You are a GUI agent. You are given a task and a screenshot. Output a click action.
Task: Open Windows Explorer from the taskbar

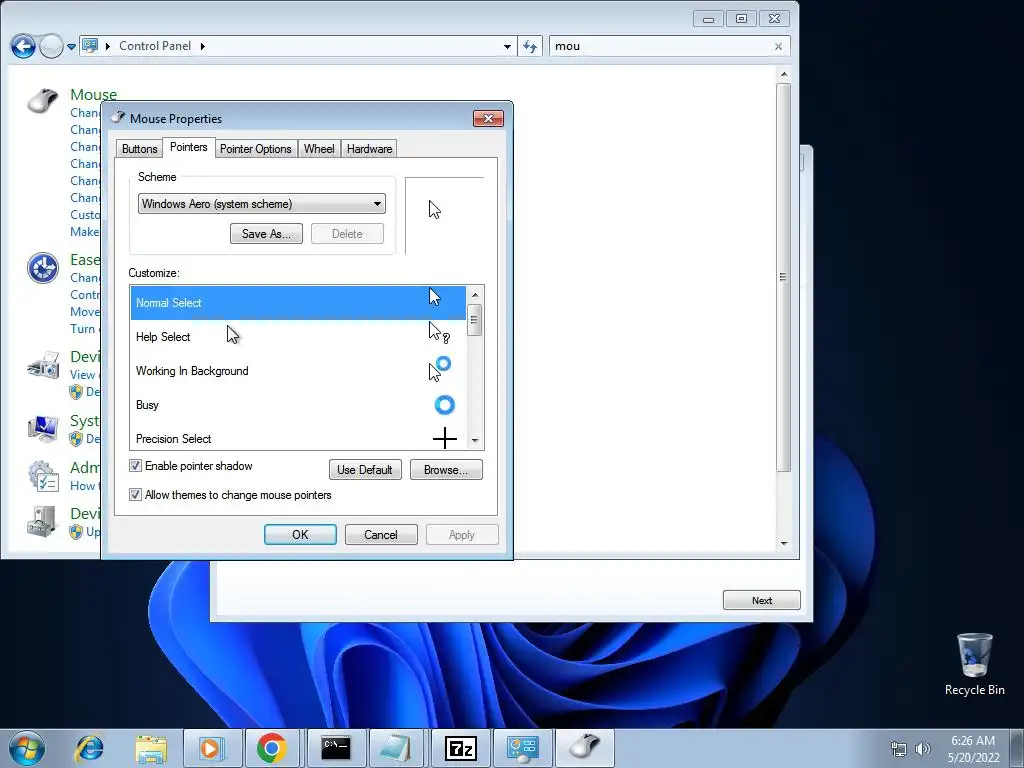pyautogui.click(x=151, y=748)
